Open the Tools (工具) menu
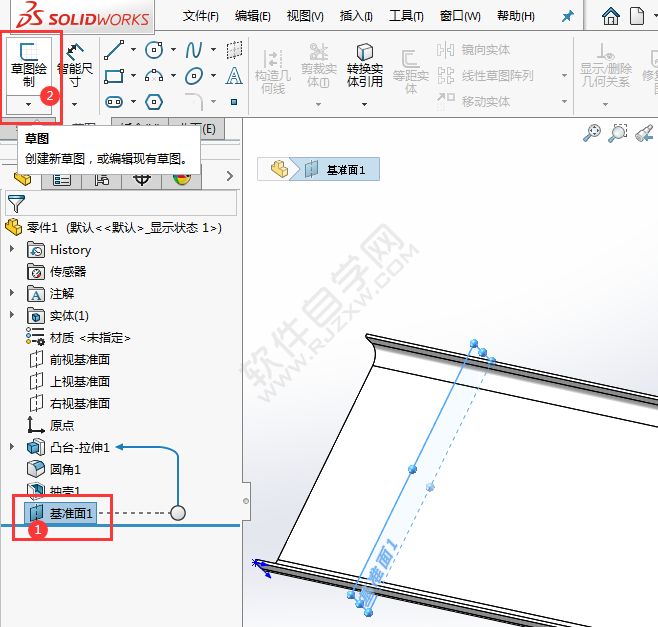This screenshot has width=658, height=627. (406, 16)
